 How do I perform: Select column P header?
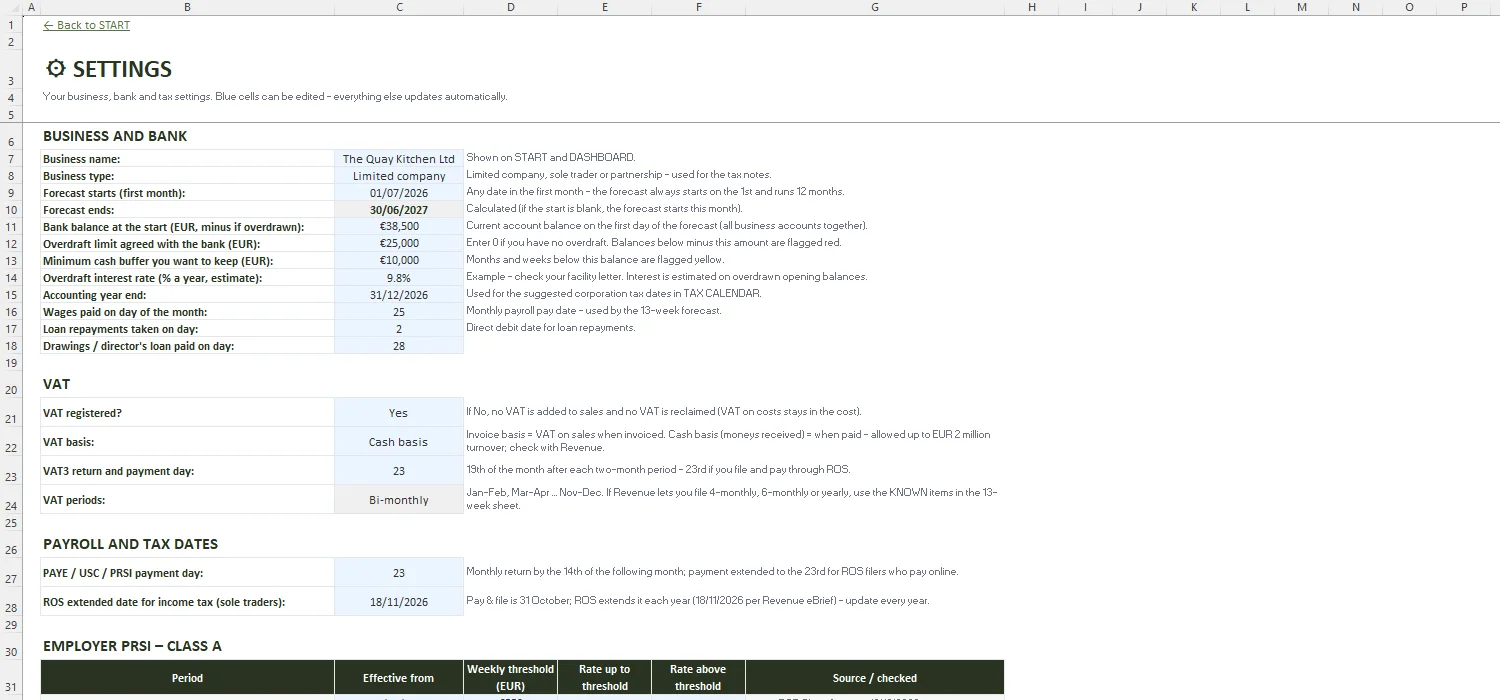coord(1464,7)
